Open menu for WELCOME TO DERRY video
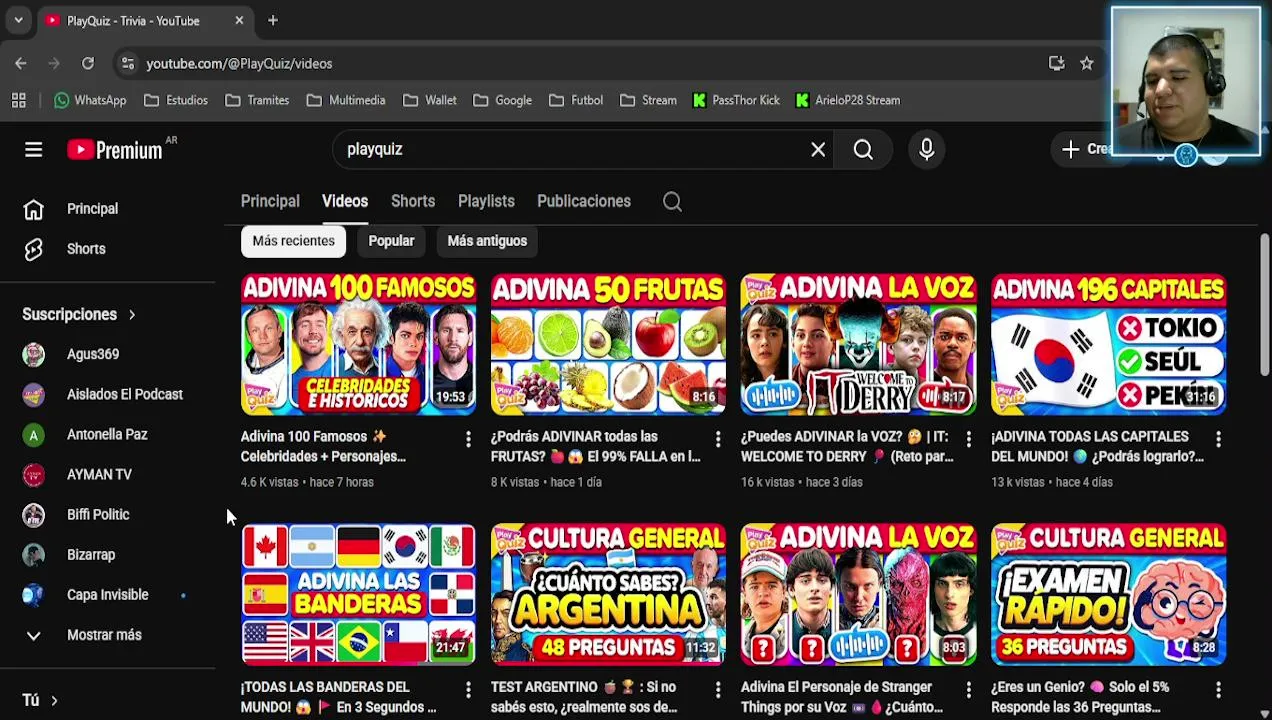 968,439
